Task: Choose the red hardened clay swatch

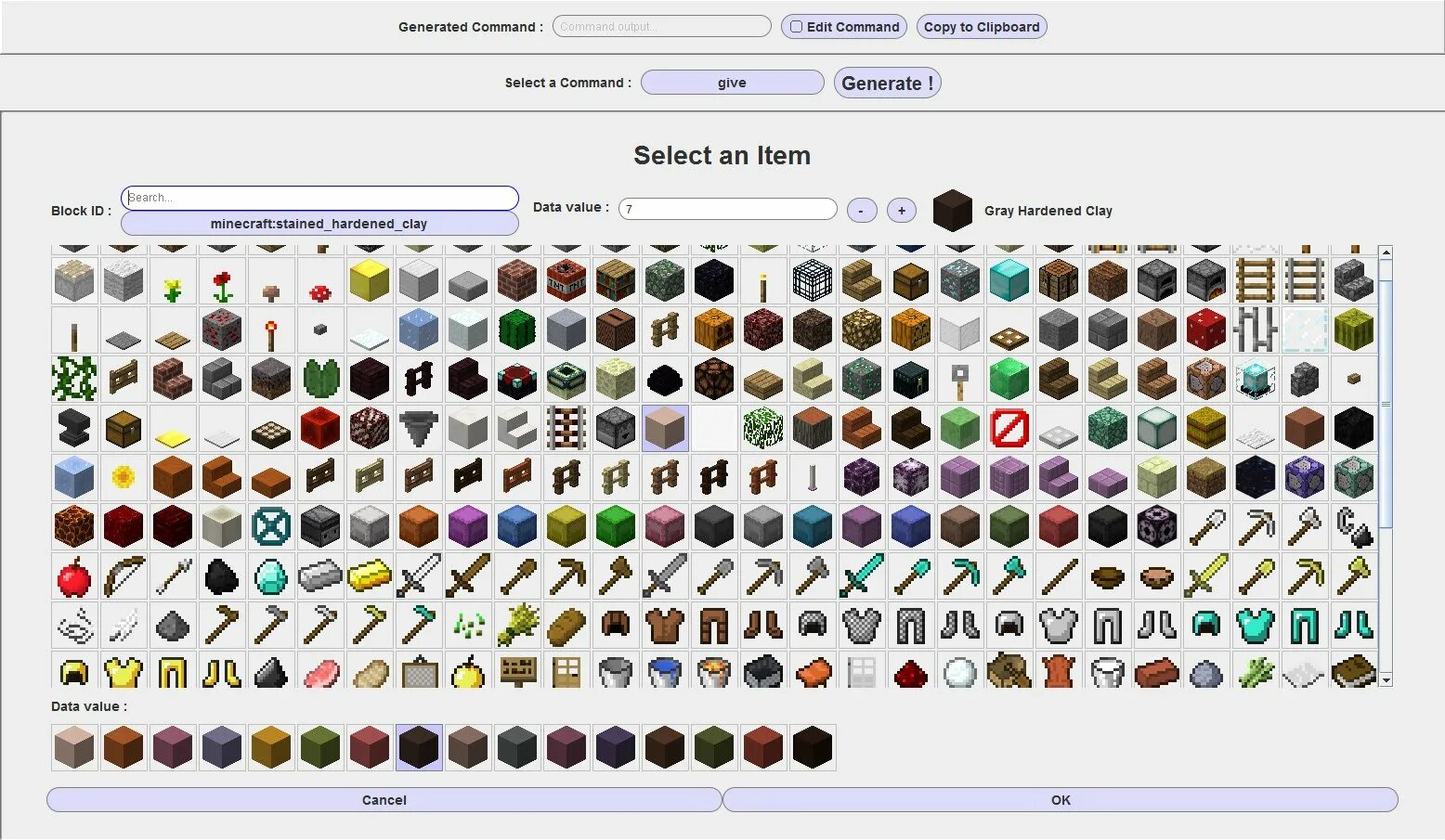Action: (x=763, y=747)
